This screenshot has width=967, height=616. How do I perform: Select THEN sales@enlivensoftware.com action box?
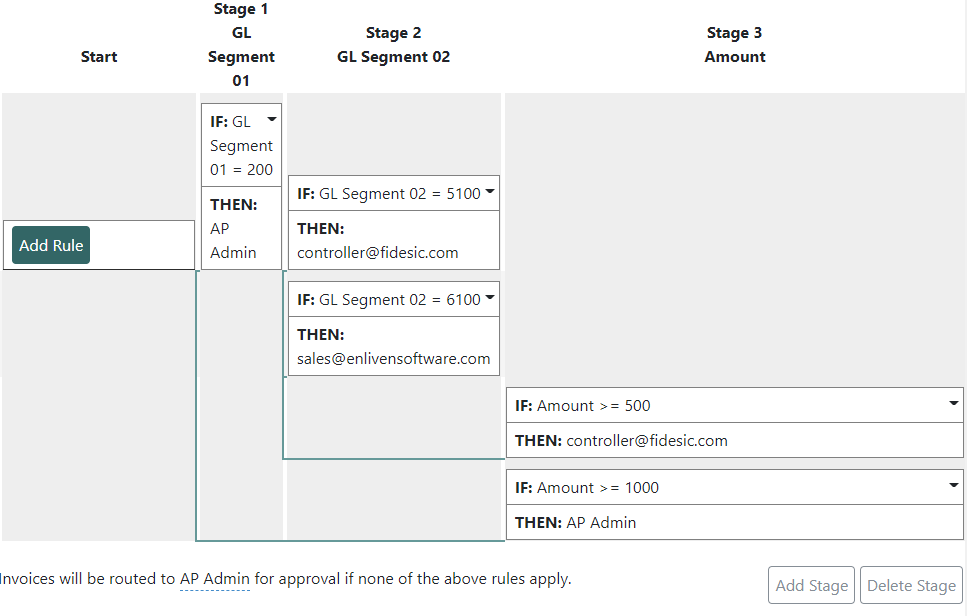tap(394, 347)
